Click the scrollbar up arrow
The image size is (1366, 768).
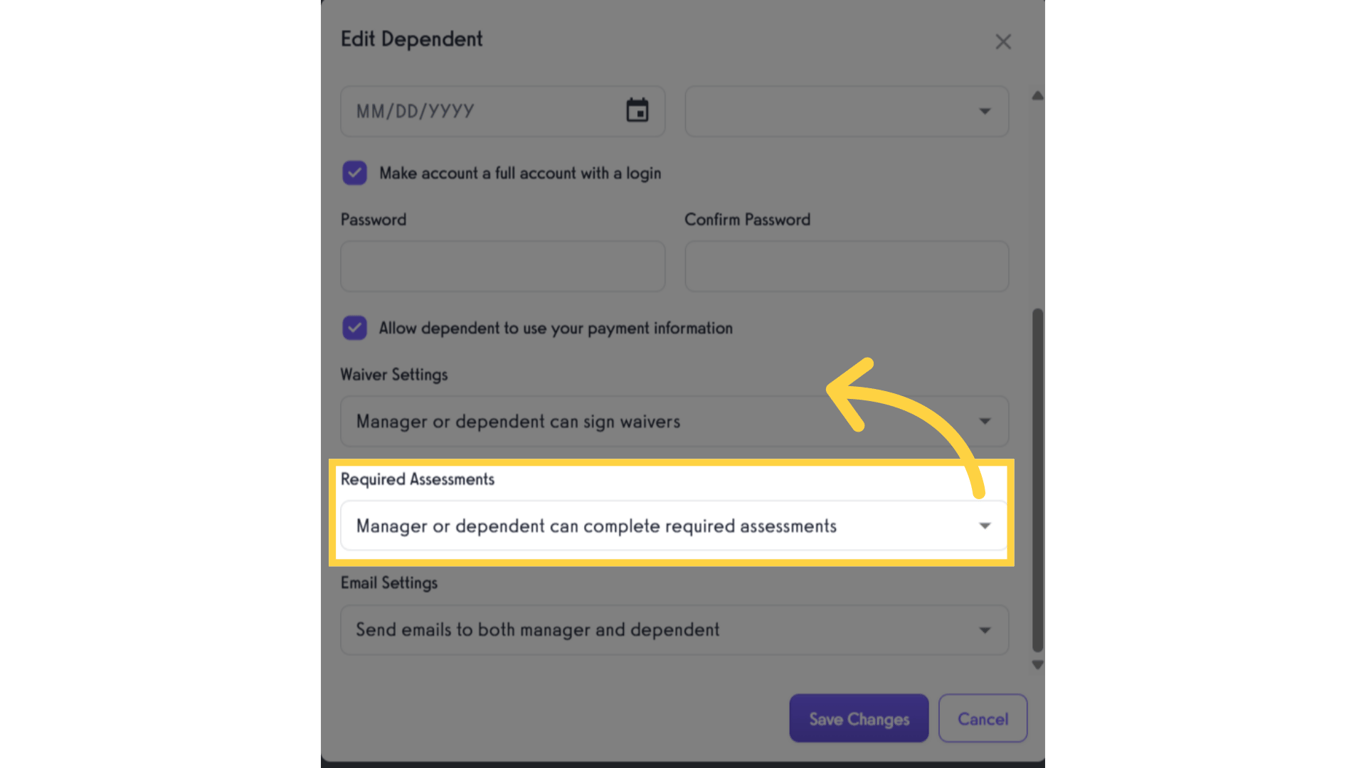tap(1037, 95)
